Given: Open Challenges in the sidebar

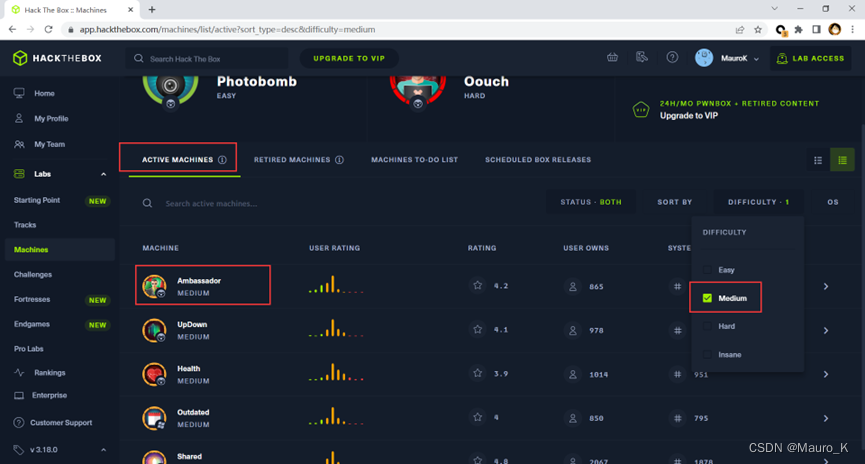Looking at the screenshot, I should click(x=33, y=275).
